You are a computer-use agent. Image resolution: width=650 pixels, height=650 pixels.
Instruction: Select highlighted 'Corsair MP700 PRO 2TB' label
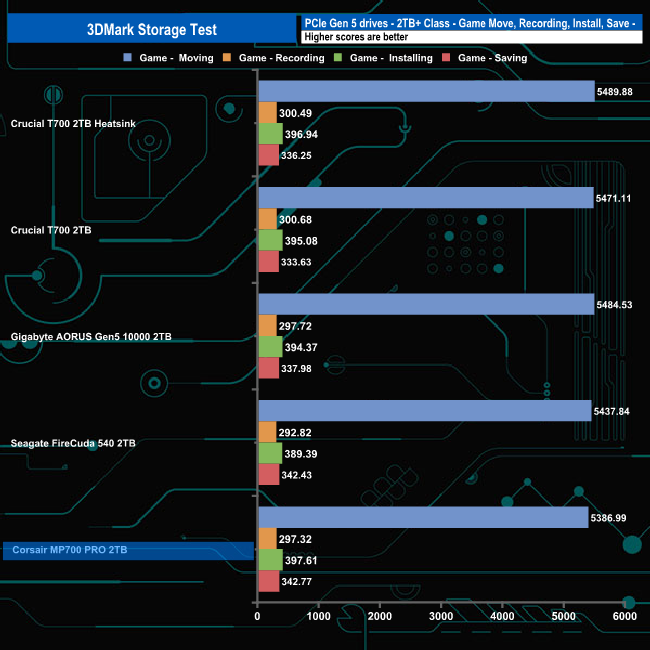pos(70,550)
